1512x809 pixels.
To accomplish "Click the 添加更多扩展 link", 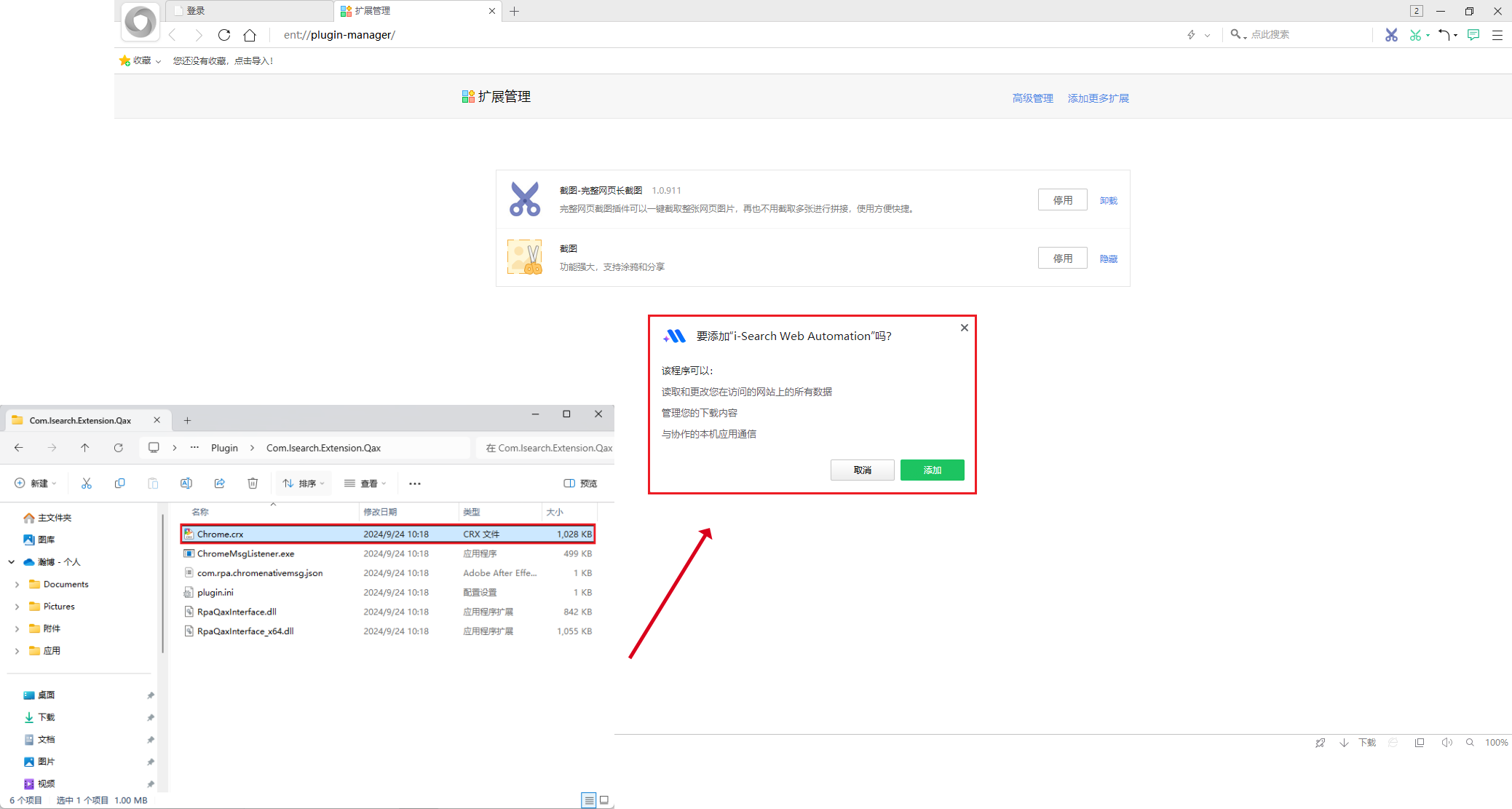I will [1098, 98].
